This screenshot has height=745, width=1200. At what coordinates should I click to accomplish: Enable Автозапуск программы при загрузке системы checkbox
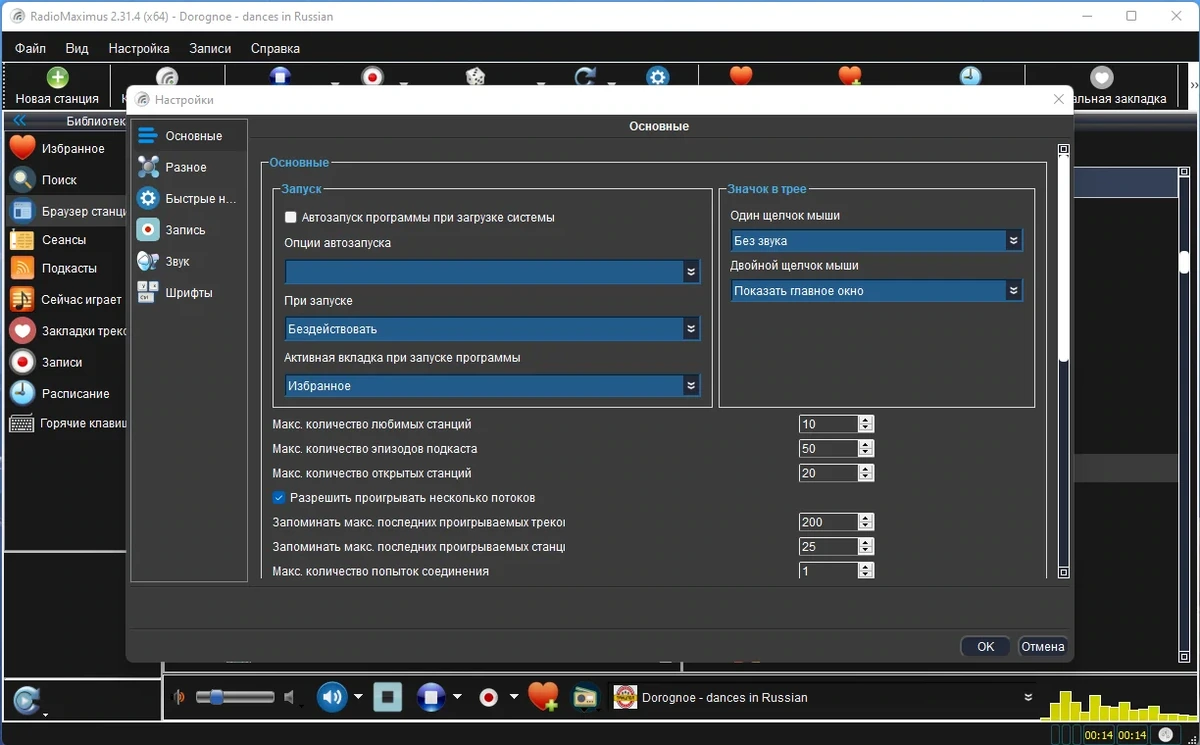291,217
